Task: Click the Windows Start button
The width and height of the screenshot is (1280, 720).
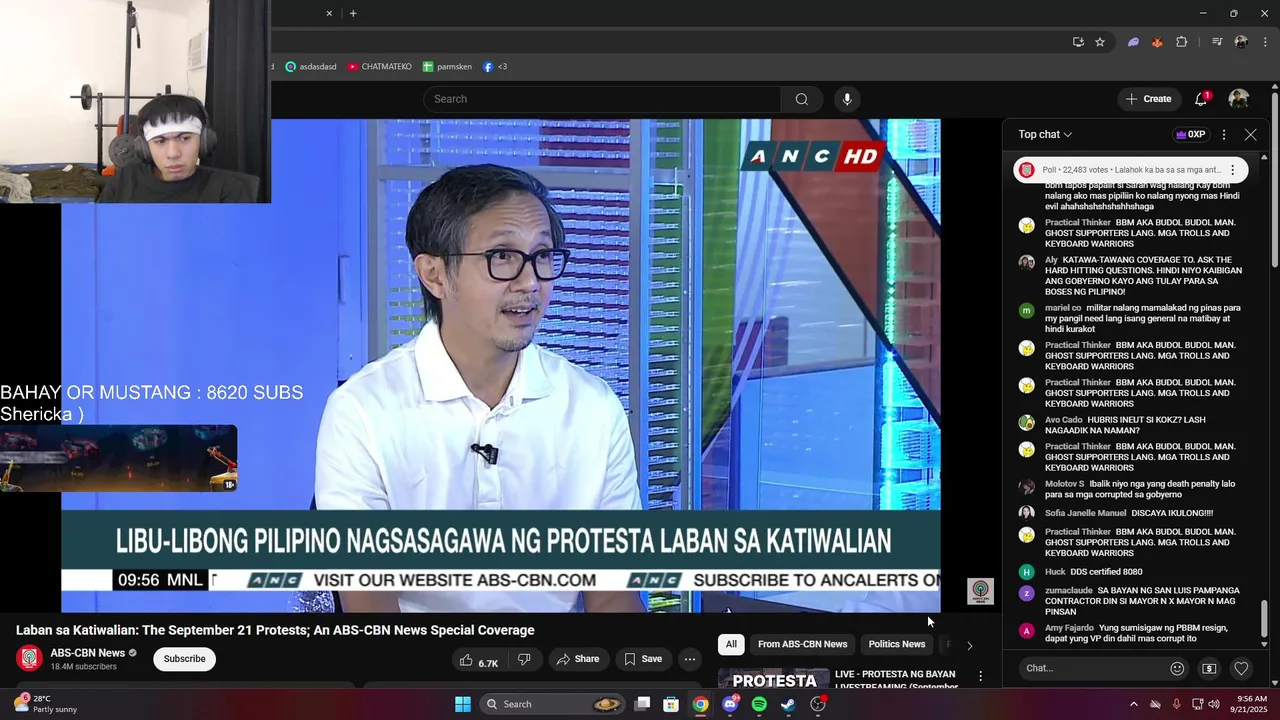Action: 463,704
